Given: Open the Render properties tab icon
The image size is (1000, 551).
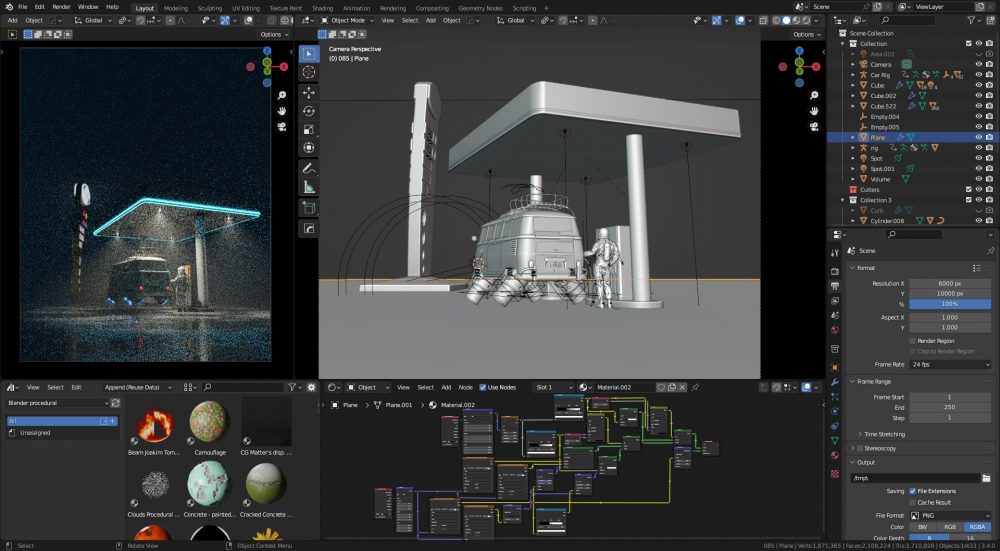Looking at the screenshot, I should 835,272.
